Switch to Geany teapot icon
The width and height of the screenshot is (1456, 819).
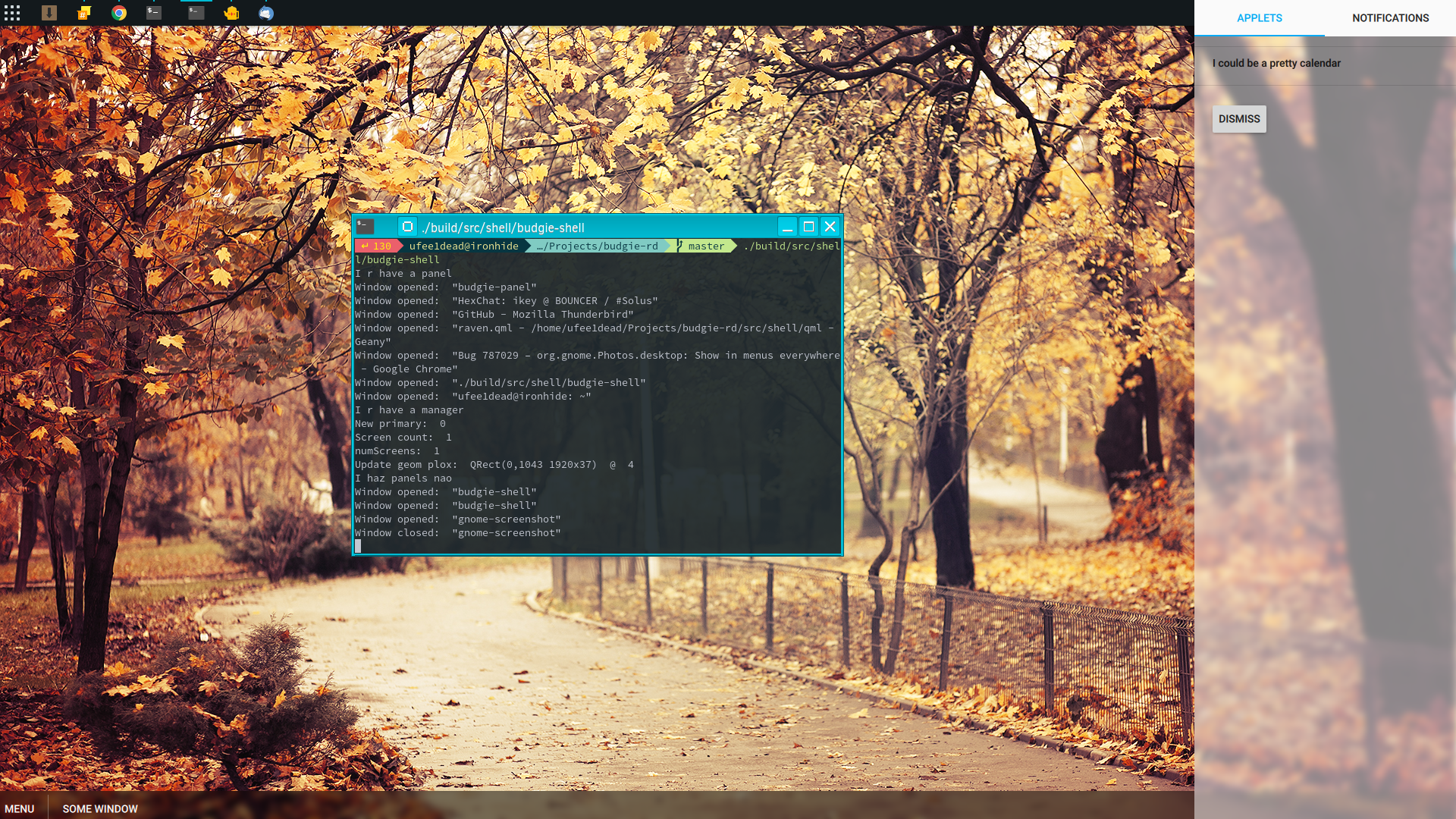coord(231,13)
